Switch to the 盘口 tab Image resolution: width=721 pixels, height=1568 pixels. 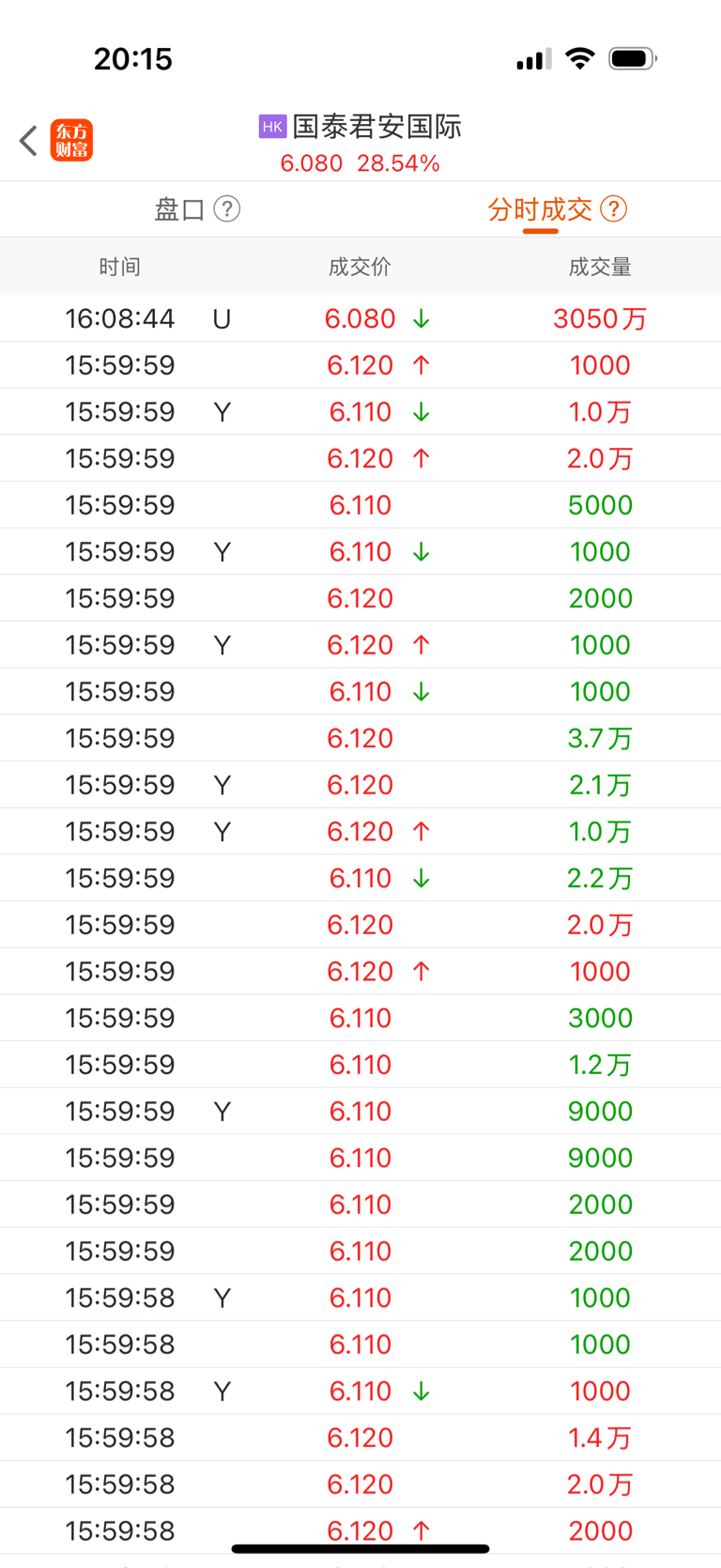coord(179,209)
